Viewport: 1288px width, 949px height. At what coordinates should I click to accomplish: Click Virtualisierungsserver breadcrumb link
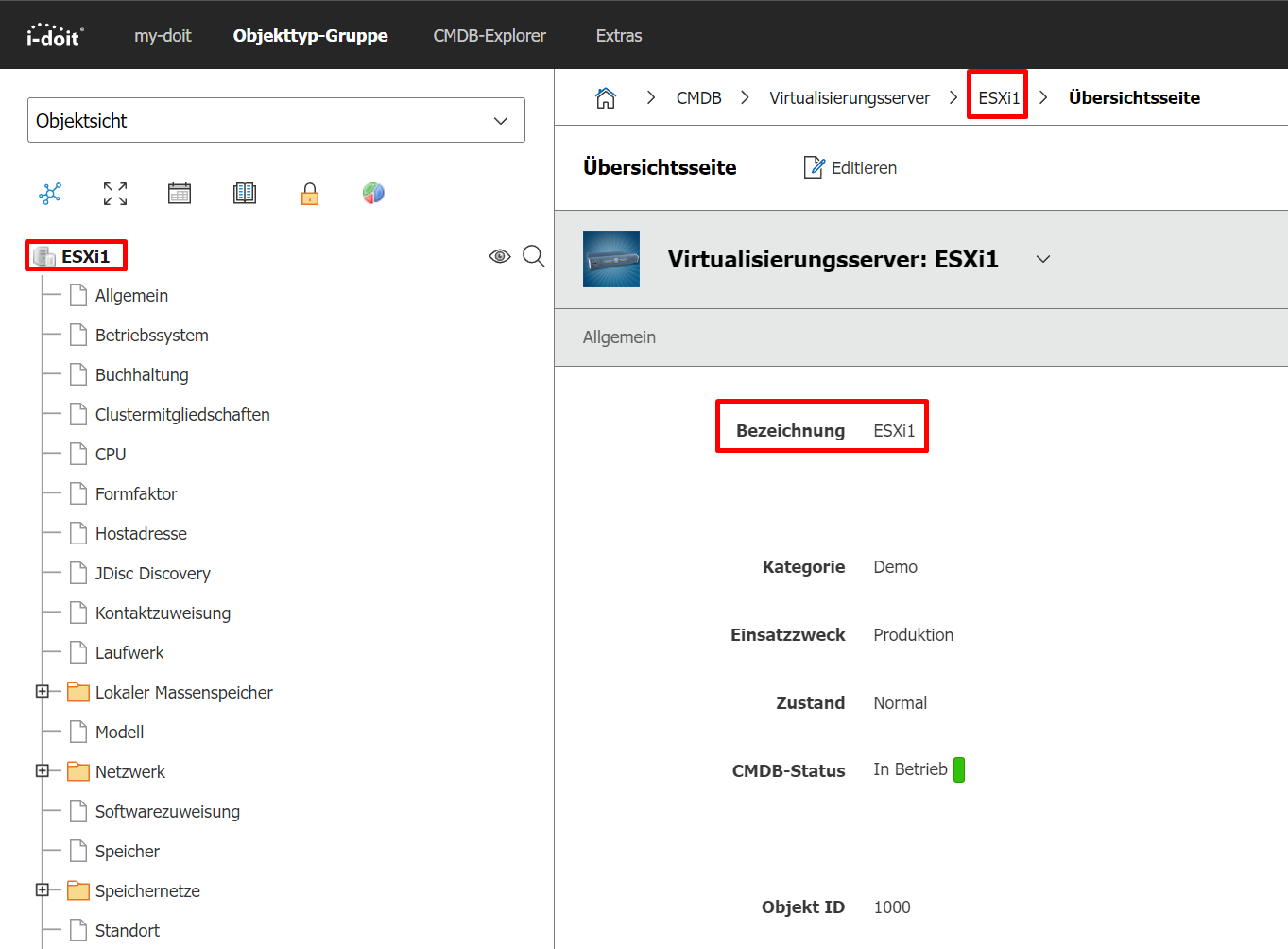coord(850,98)
